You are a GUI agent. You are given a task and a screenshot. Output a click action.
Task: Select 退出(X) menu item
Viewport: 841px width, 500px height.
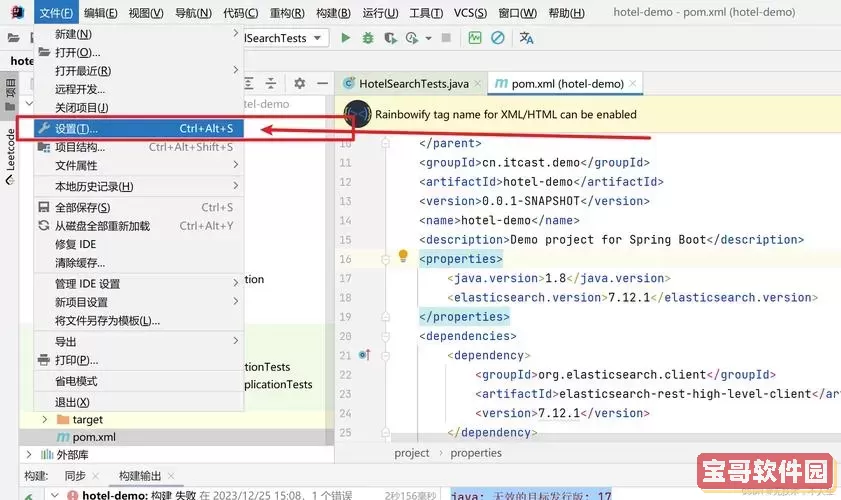tap(138, 402)
